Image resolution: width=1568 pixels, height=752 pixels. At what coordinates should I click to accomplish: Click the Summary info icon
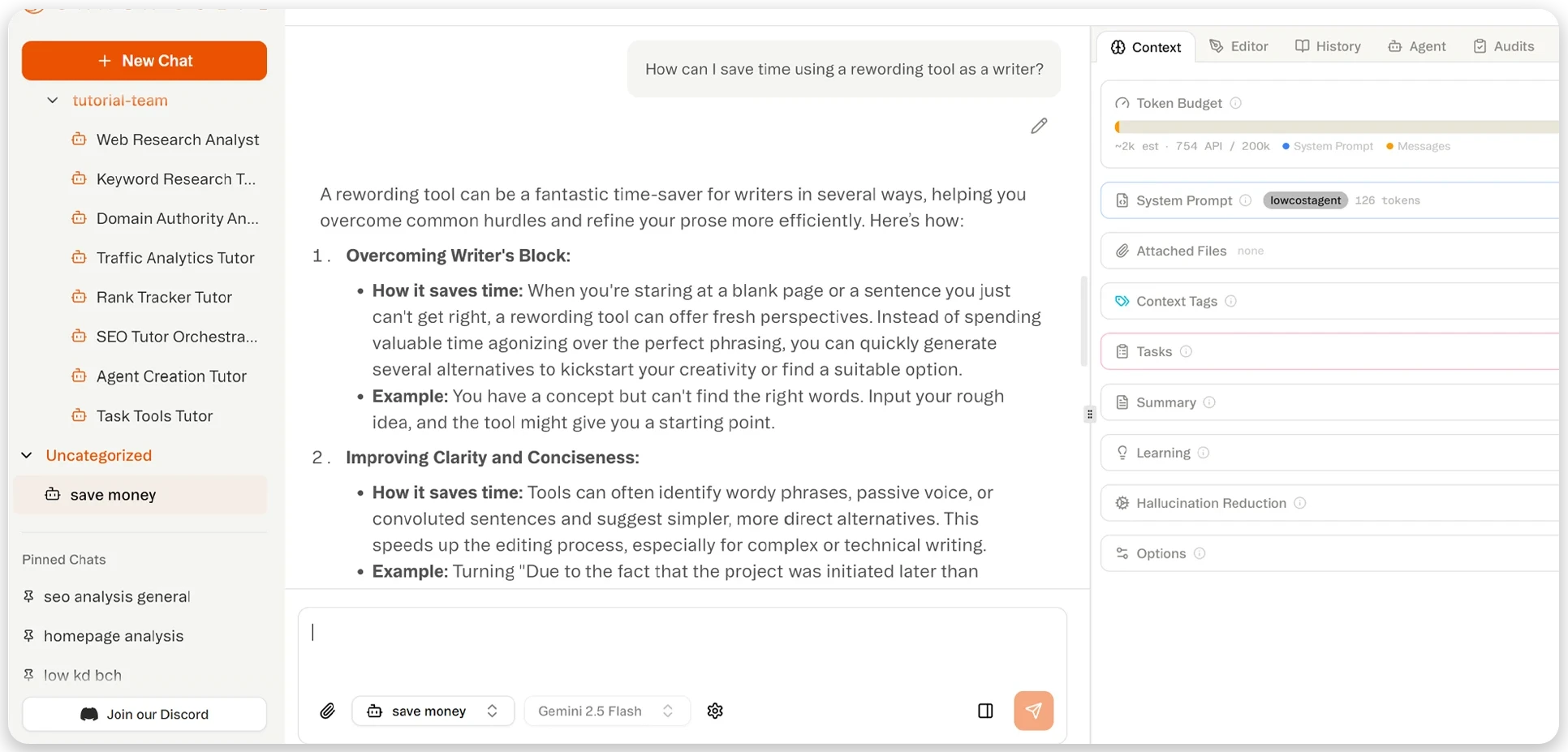click(x=1210, y=402)
